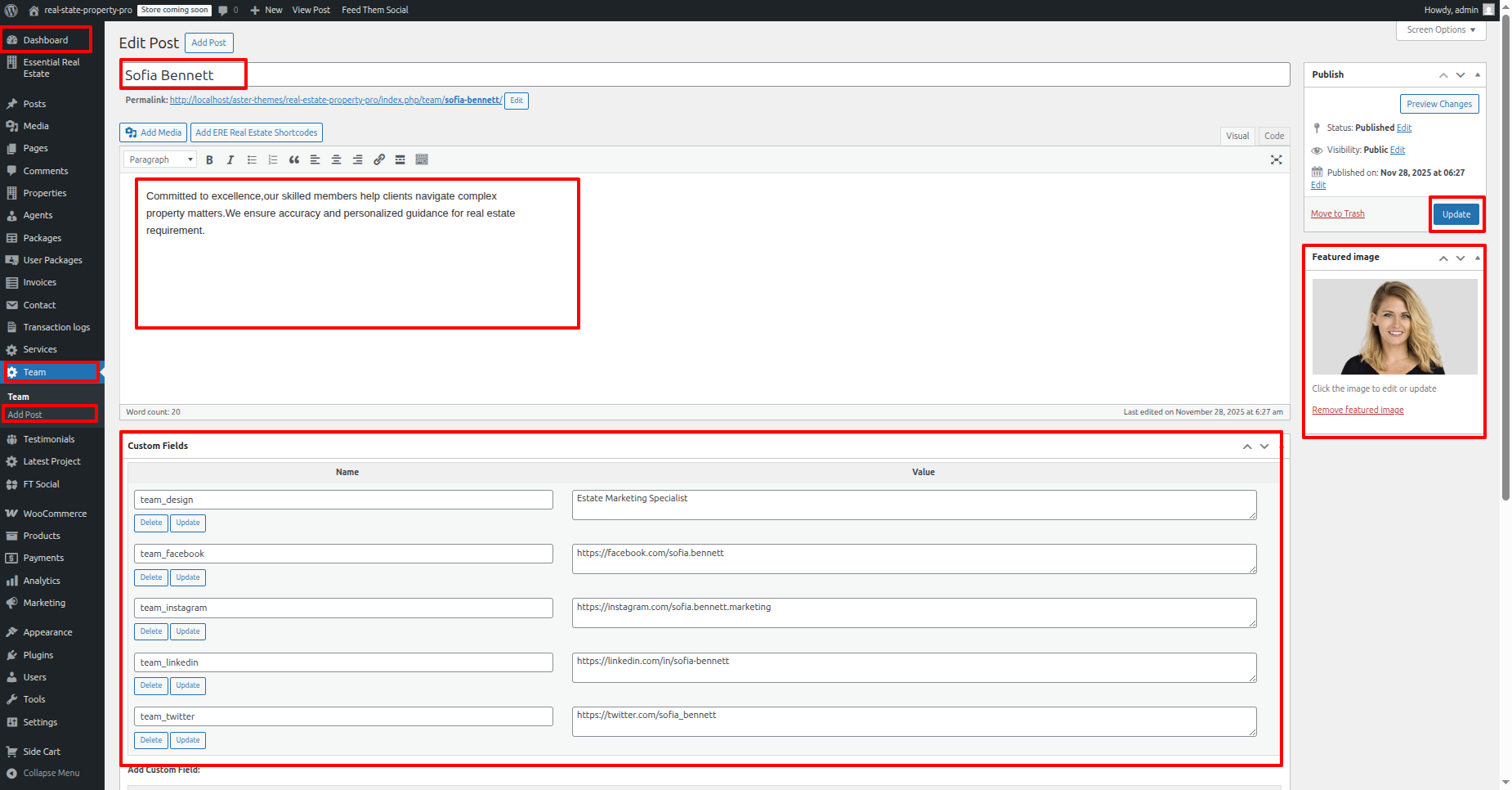Apply blockquote formatting

coord(294,160)
